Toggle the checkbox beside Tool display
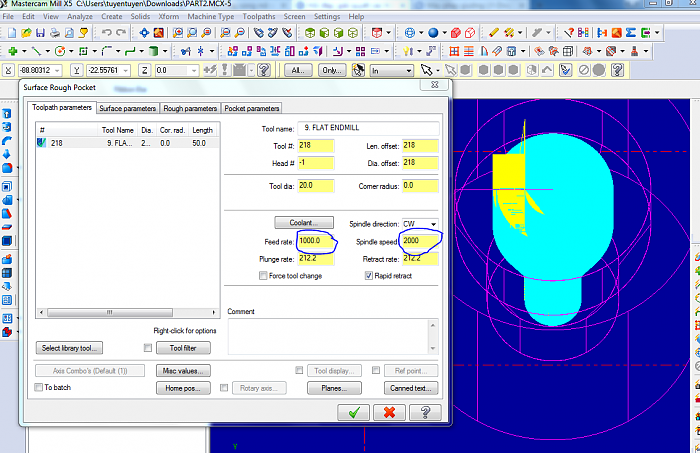 [x=299, y=370]
